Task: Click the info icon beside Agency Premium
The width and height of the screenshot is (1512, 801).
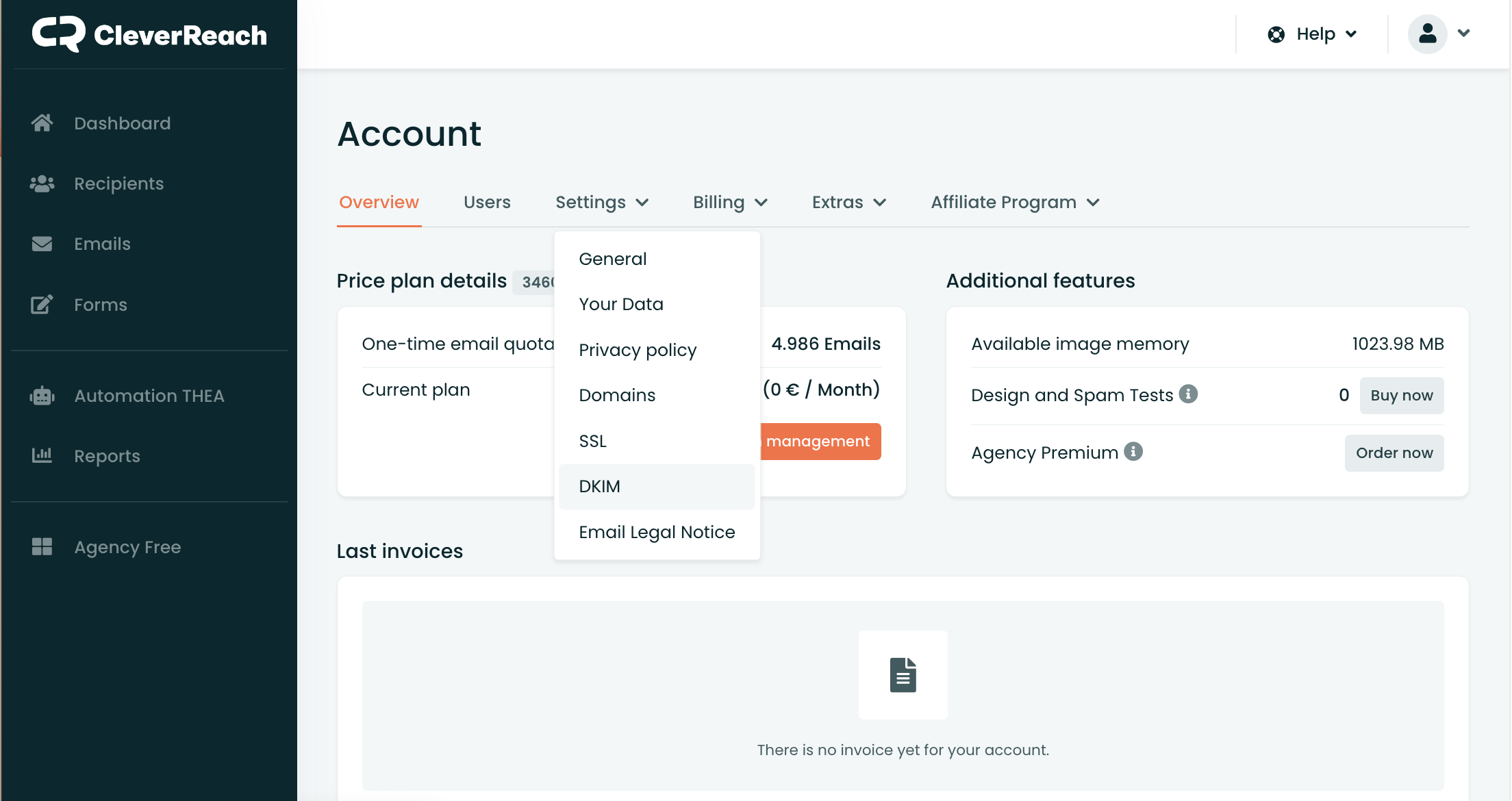Action: tap(1135, 451)
